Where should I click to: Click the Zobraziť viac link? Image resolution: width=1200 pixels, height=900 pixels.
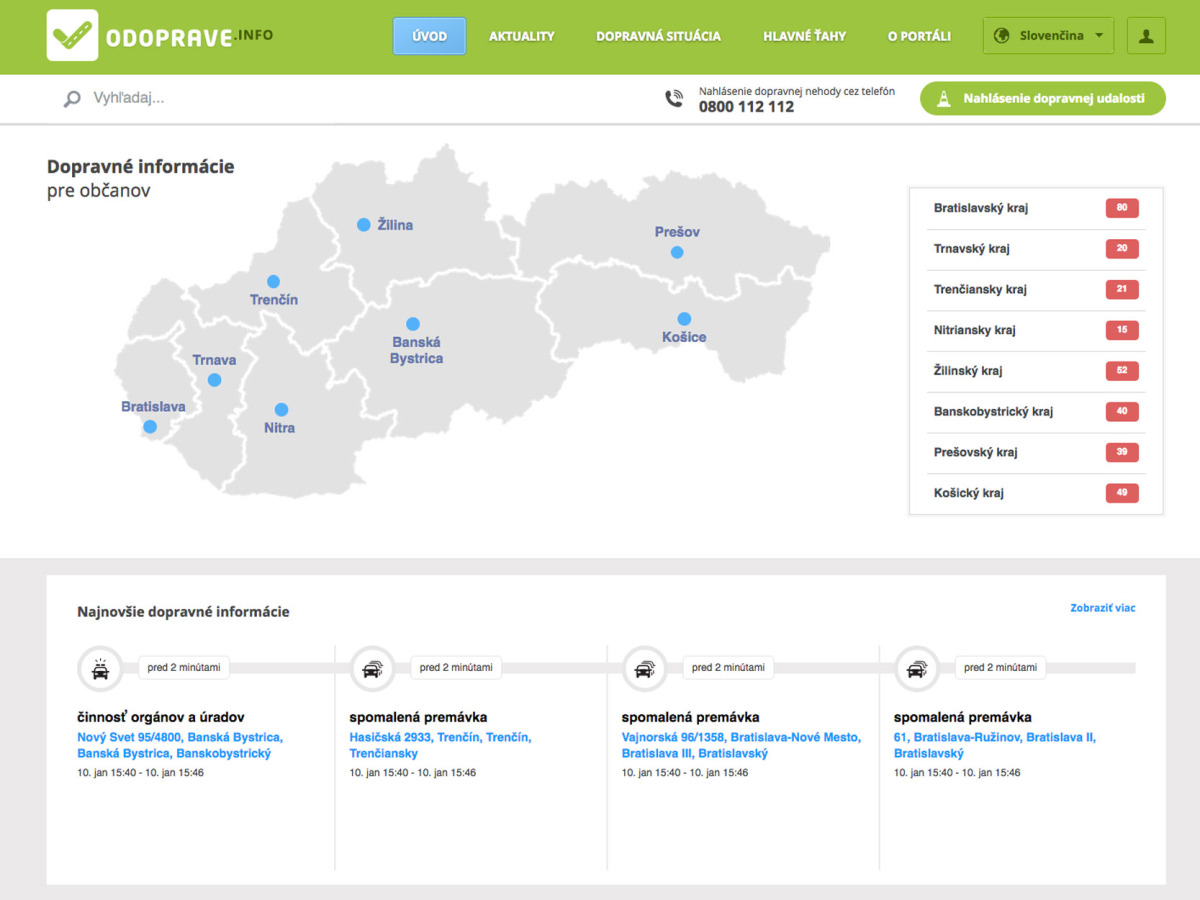(x=1103, y=608)
